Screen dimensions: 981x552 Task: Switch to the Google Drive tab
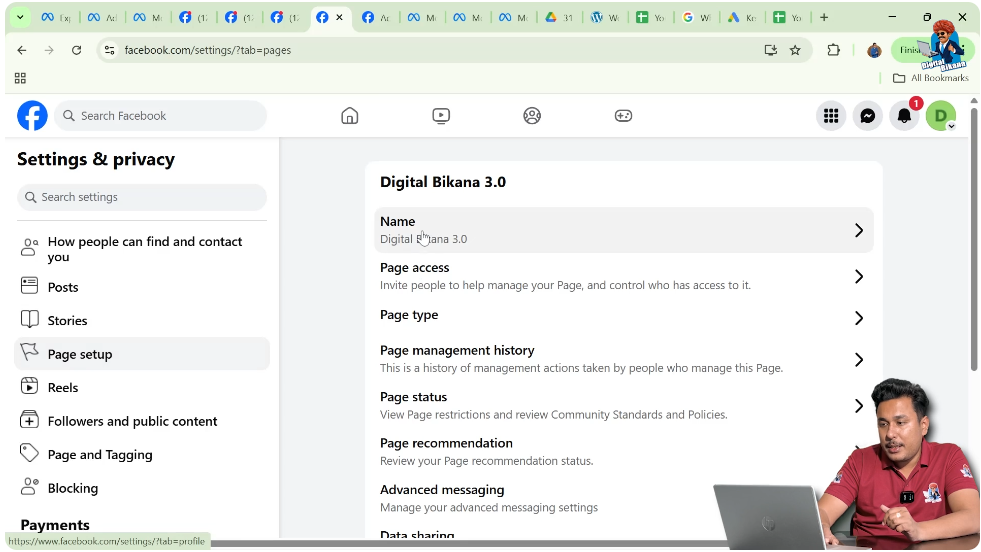click(x=559, y=18)
